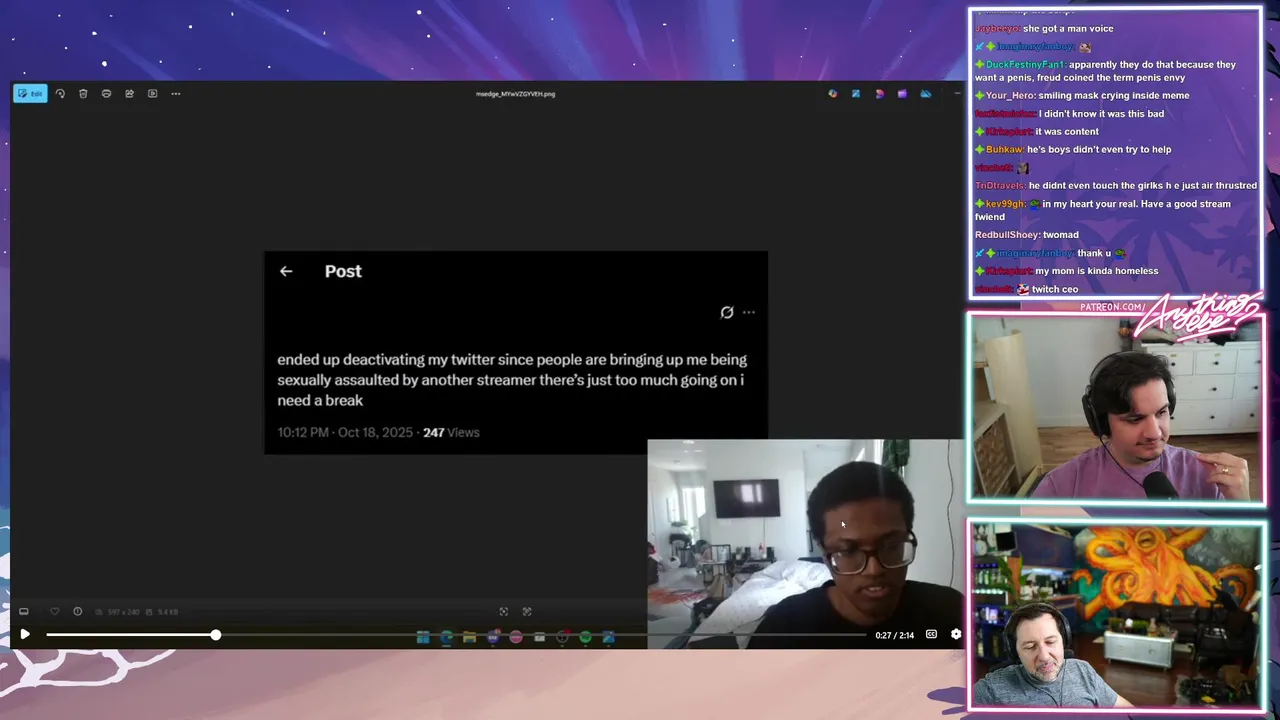This screenshot has width=1280, height=720.
Task: Open the Clipchamp icon in title bar
Action: [879, 94]
